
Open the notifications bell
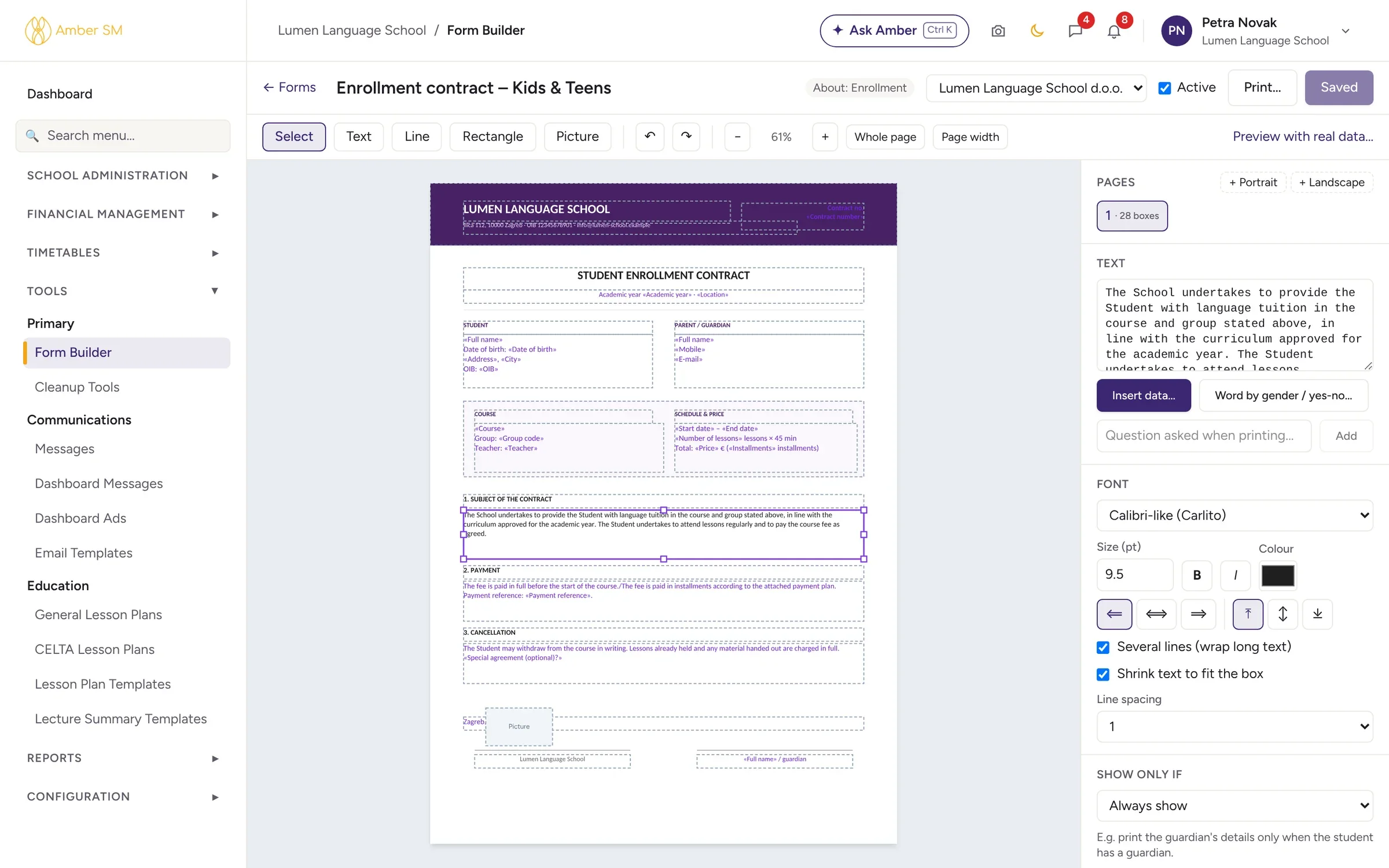(x=1114, y=31)
